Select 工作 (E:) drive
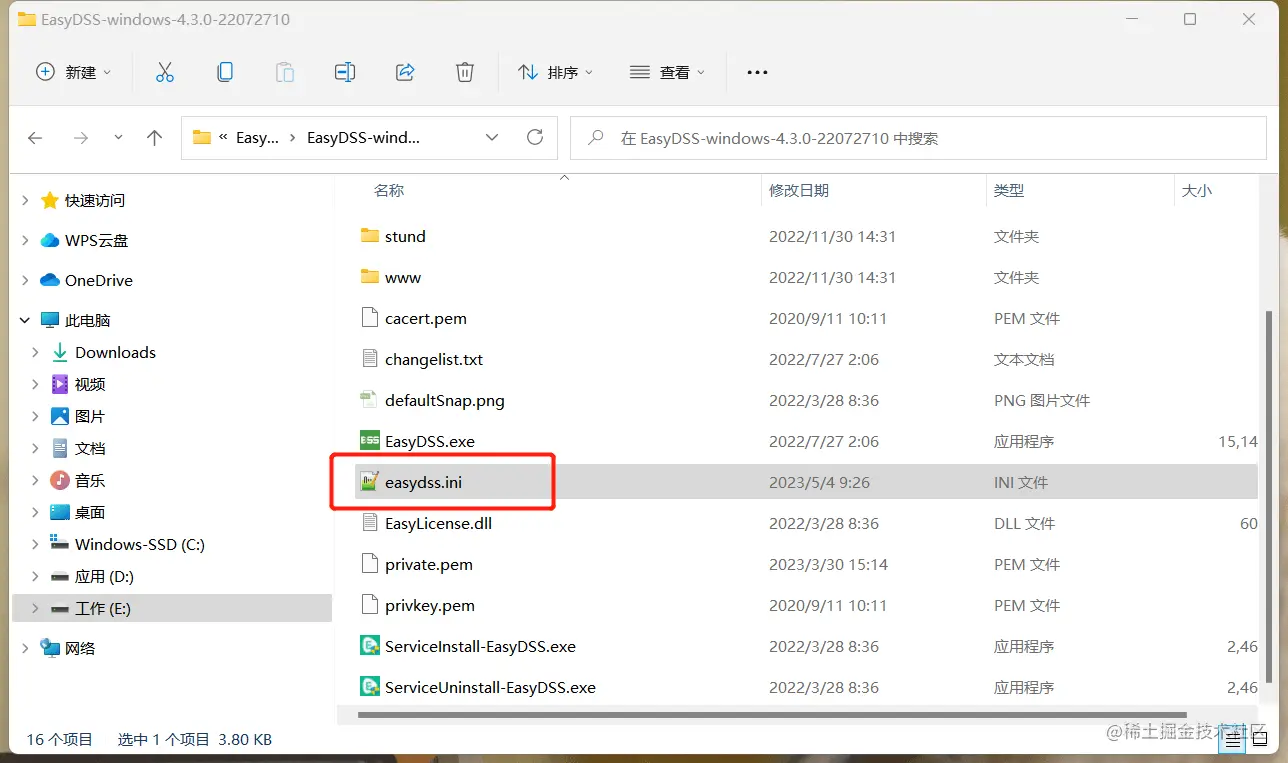 click(x=102, y=608)
